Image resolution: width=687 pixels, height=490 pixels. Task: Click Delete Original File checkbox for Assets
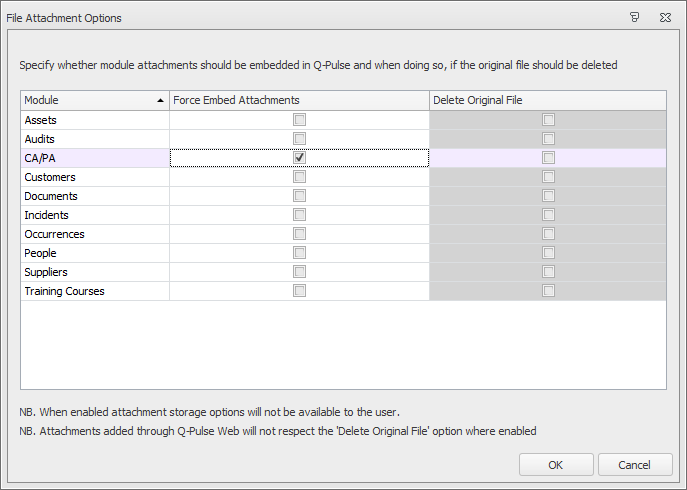[x=548, y=120]
